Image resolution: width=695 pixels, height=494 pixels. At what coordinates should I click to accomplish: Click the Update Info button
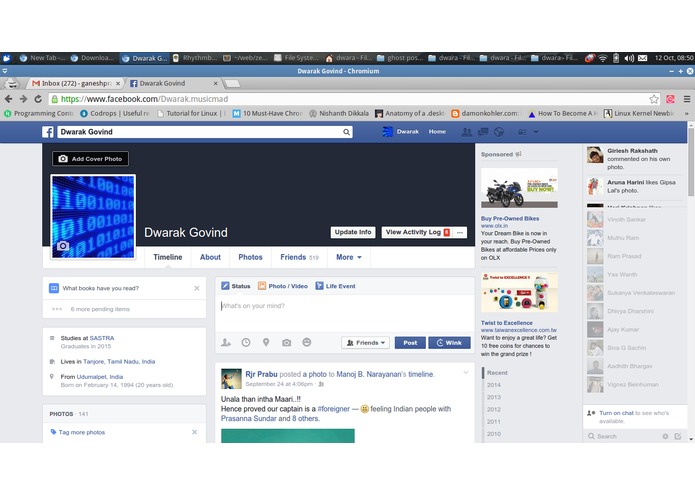pos(353,232)
